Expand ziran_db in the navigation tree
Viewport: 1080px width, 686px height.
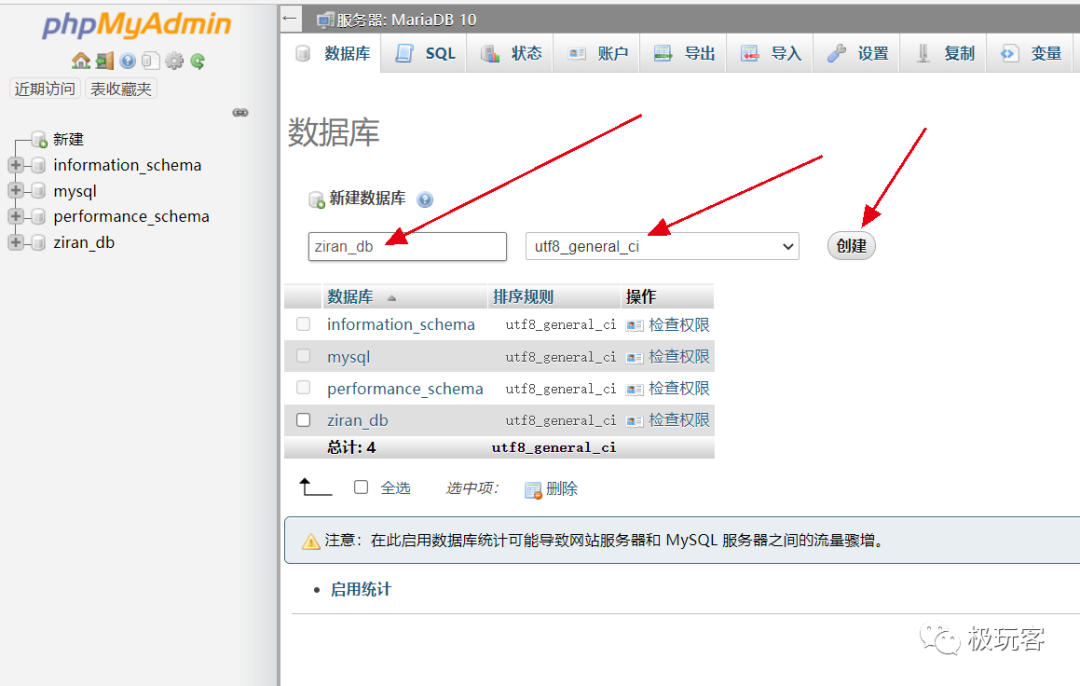[16, 242]
